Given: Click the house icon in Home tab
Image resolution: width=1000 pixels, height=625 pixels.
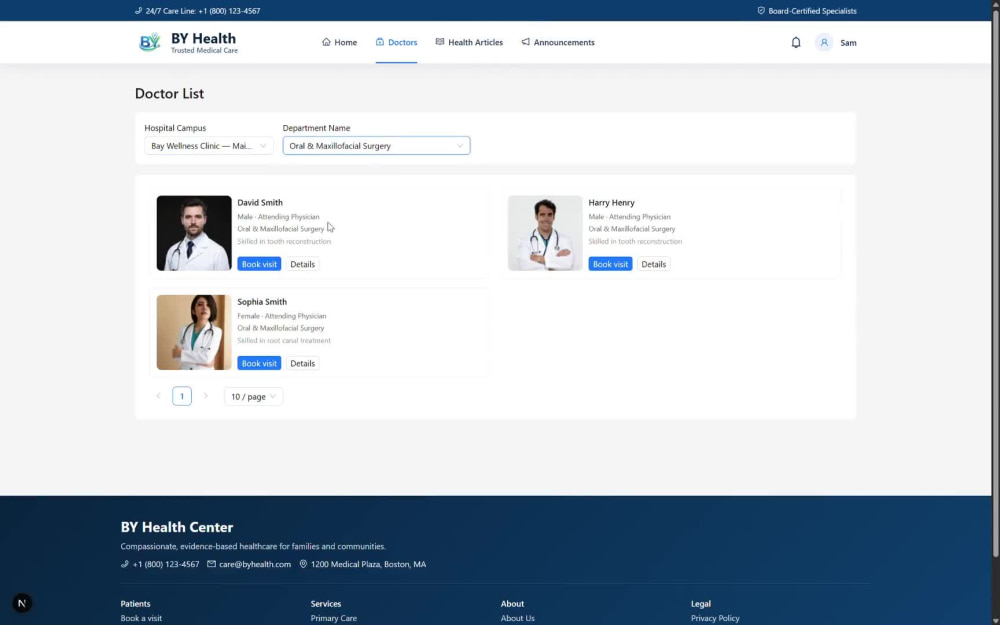Looking at the screenshot, I should click(x=326, y=42).
